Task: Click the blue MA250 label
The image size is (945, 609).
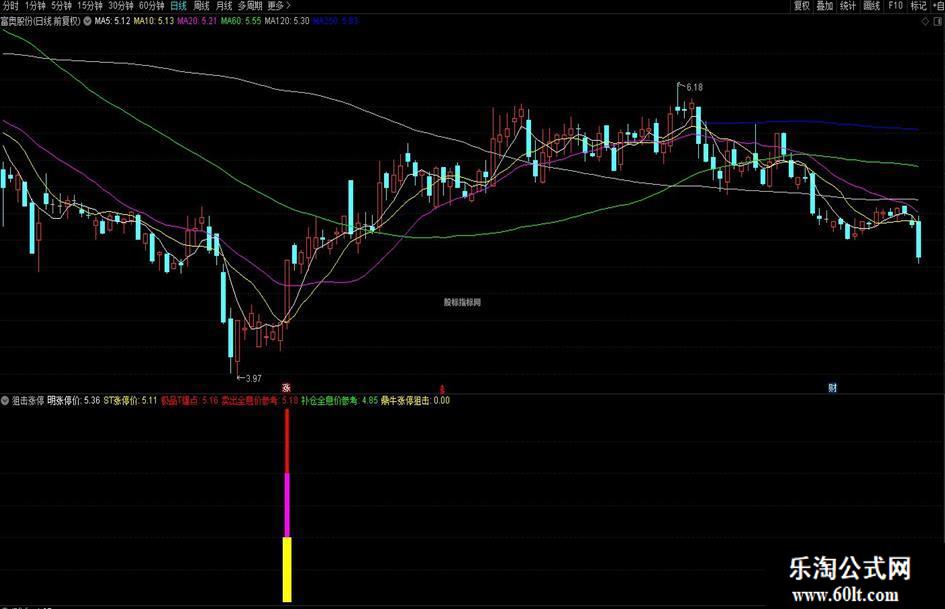Action: tap(336, 21)
